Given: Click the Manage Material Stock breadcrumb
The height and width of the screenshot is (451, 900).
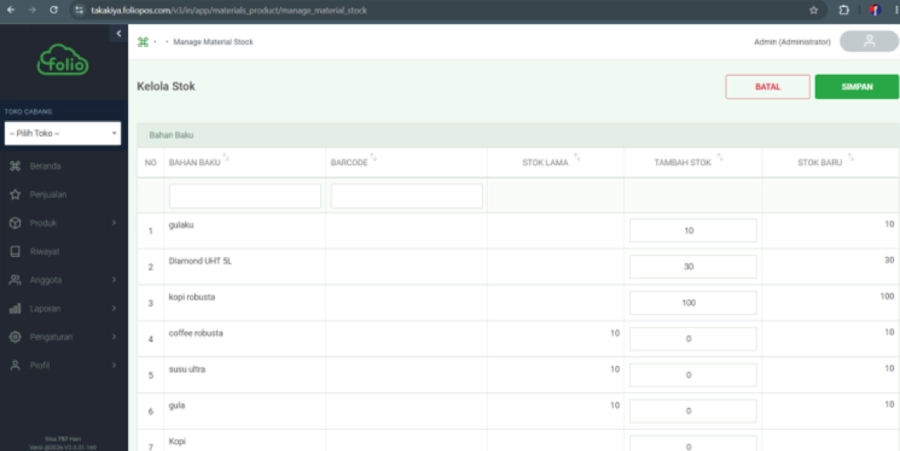Looking at the screenshot, I should [x=213, y=42].
